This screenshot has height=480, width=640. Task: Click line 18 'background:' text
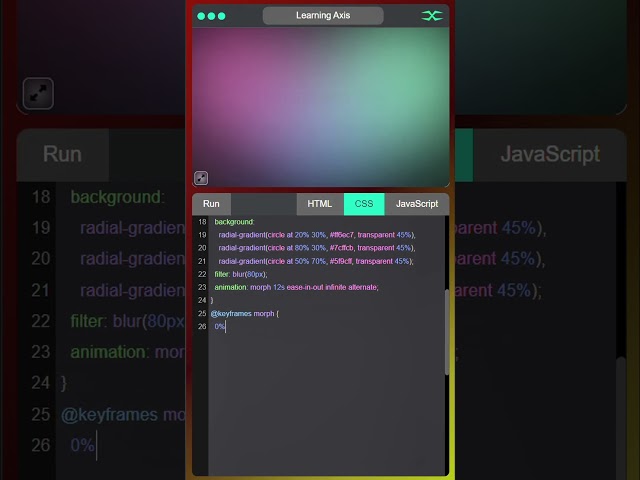pyautogui.click(x=234, y=222)
